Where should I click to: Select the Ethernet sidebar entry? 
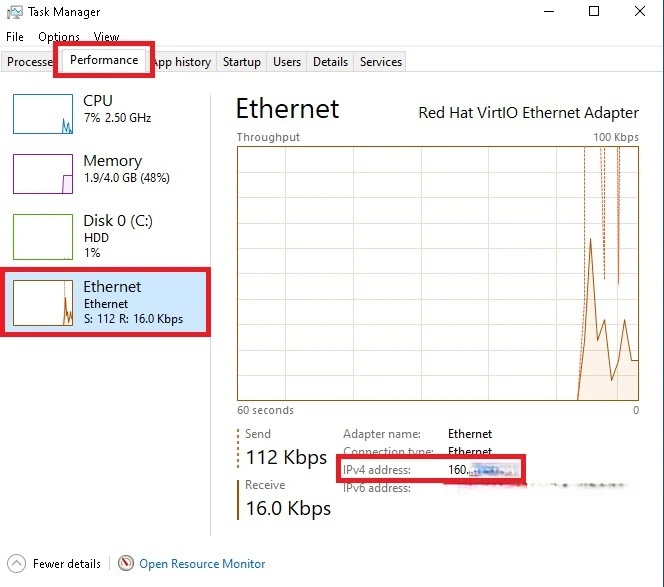point(106,302)
